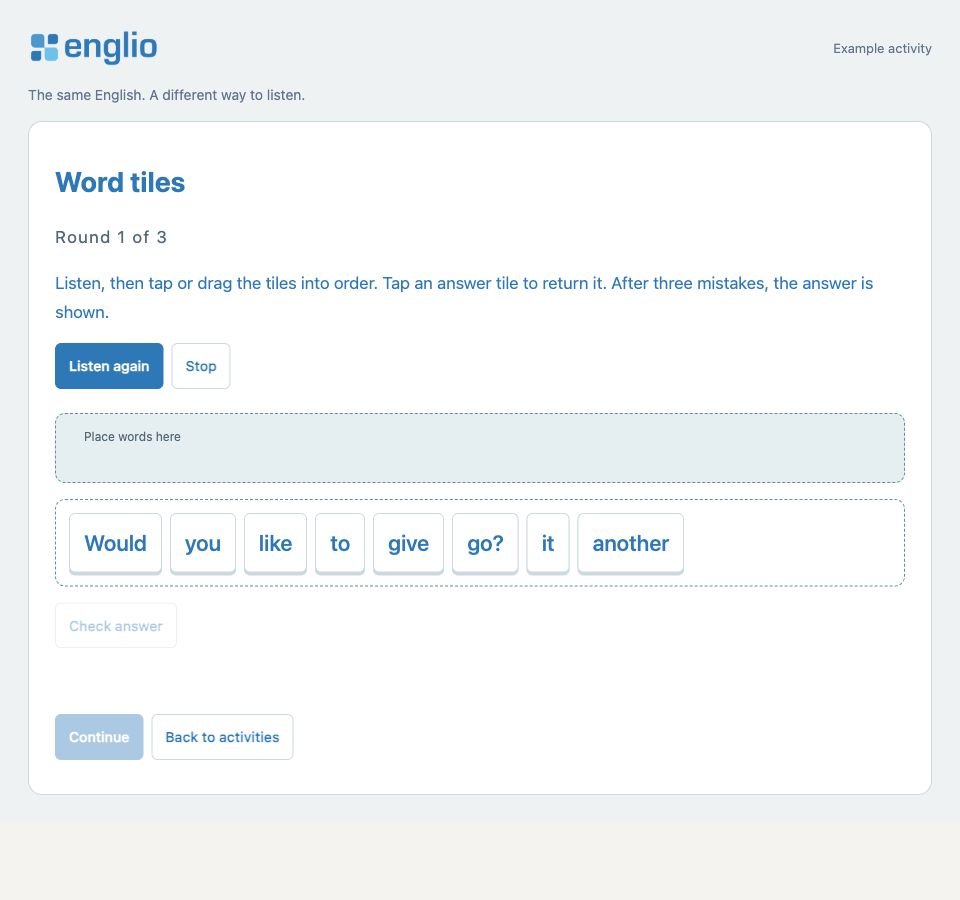Click the Check answer button

(116, 626)
